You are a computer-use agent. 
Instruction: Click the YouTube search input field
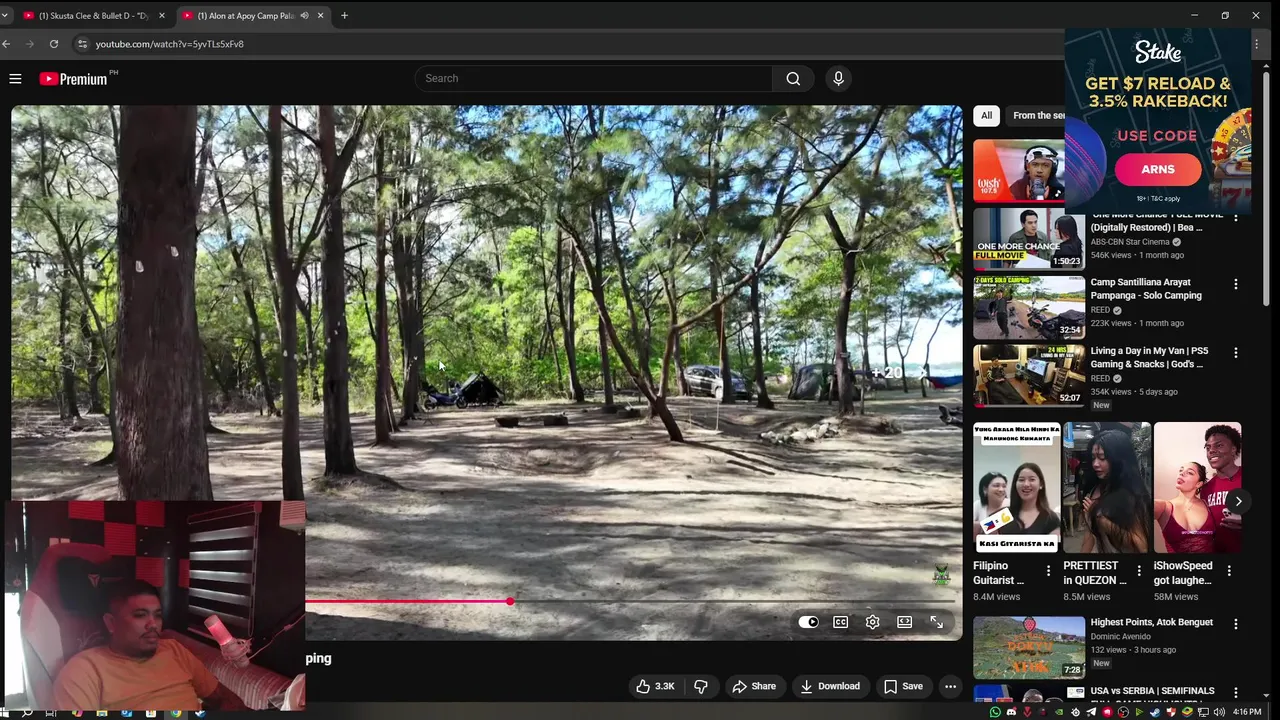593,78
